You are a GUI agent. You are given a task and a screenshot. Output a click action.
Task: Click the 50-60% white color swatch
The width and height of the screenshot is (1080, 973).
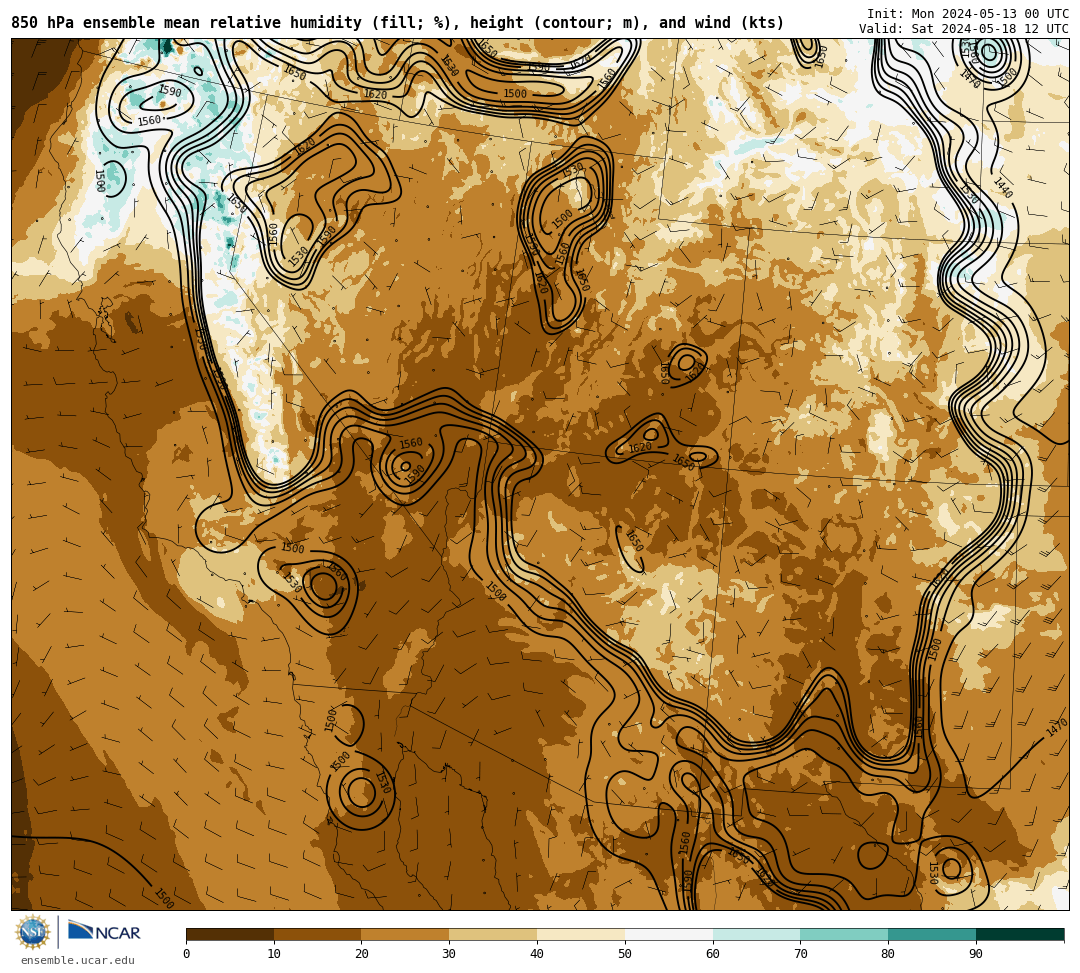(x=669, y=934)
